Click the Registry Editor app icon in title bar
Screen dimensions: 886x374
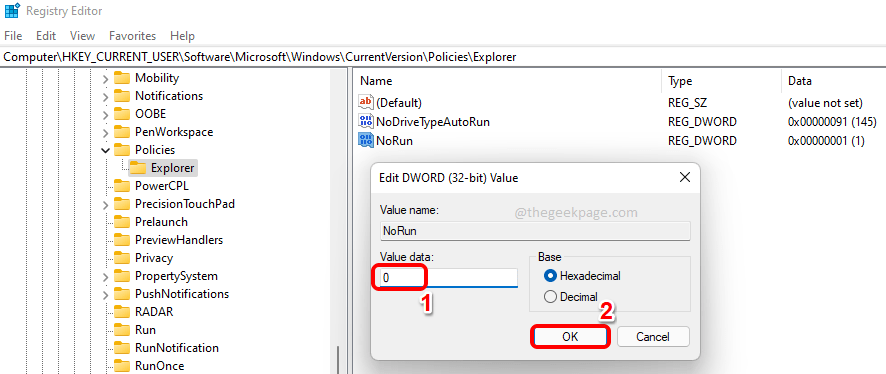click(x=11, y=11)
